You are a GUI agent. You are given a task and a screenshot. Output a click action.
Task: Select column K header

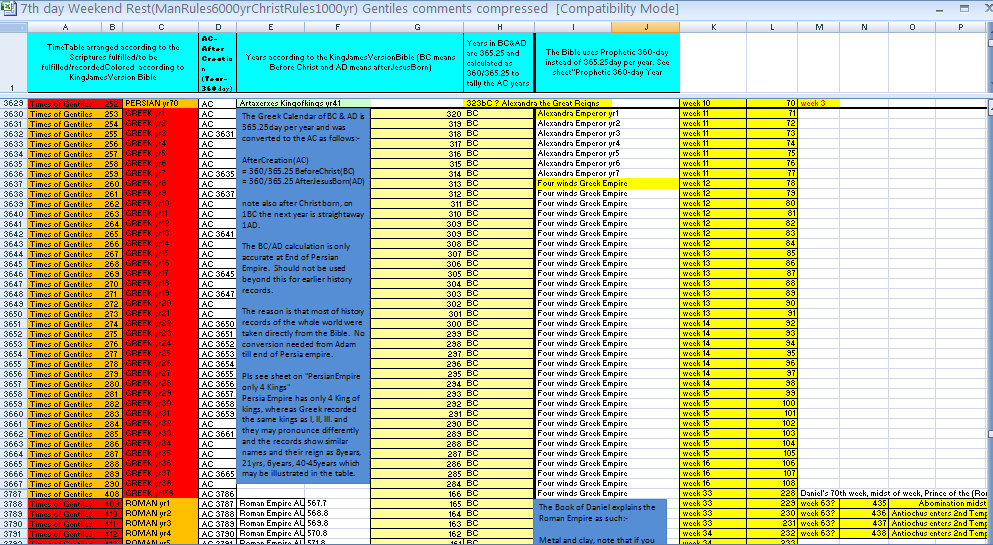point(714,27)
